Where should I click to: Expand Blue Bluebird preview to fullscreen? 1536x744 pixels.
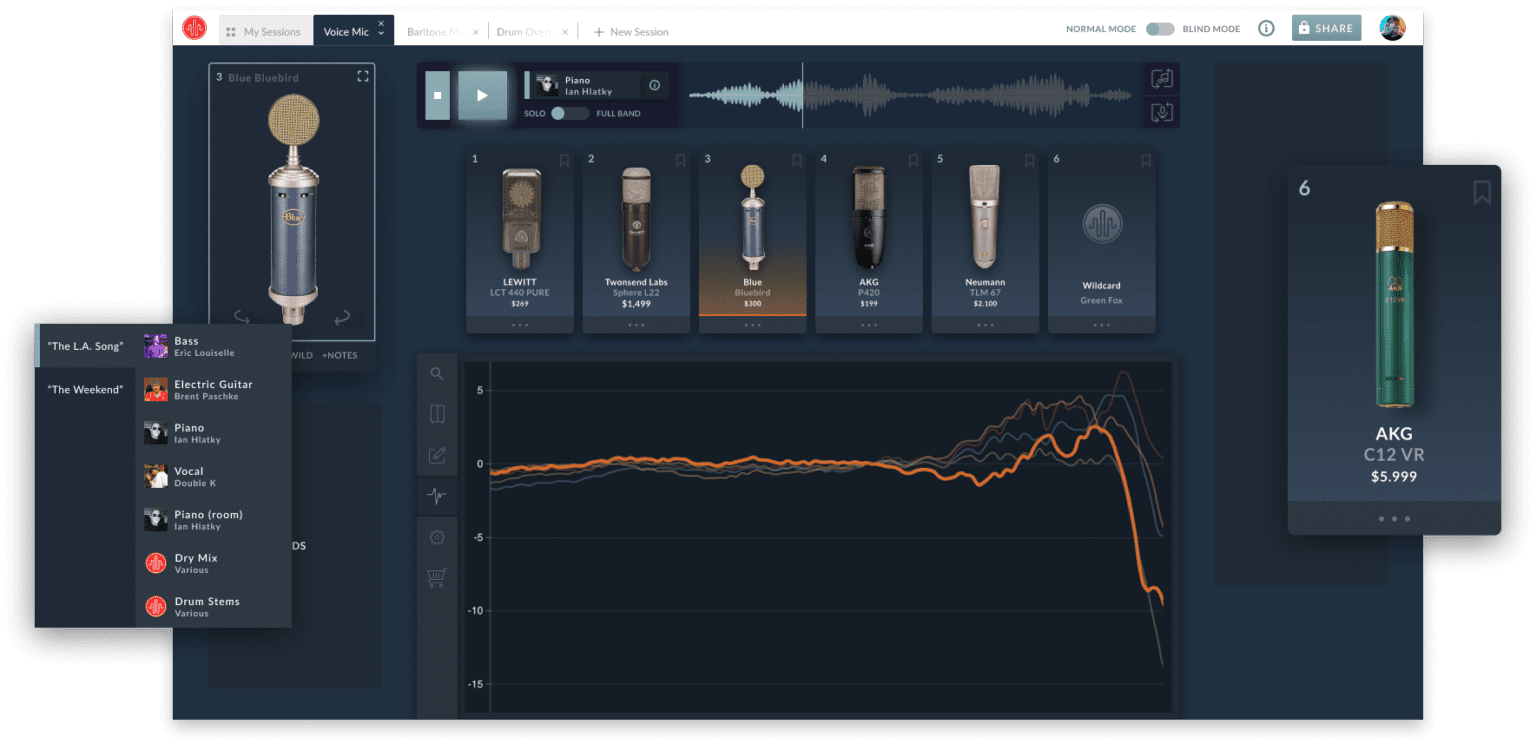tap(363, 76)
